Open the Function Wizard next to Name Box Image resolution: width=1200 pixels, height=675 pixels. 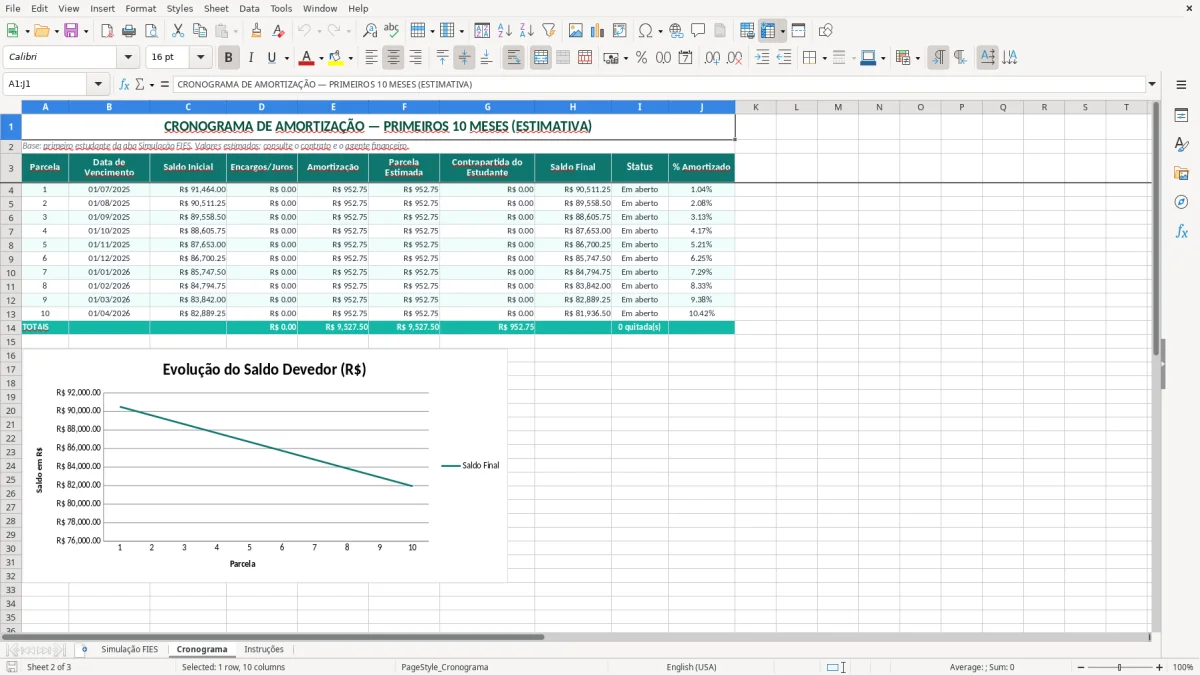124,84
